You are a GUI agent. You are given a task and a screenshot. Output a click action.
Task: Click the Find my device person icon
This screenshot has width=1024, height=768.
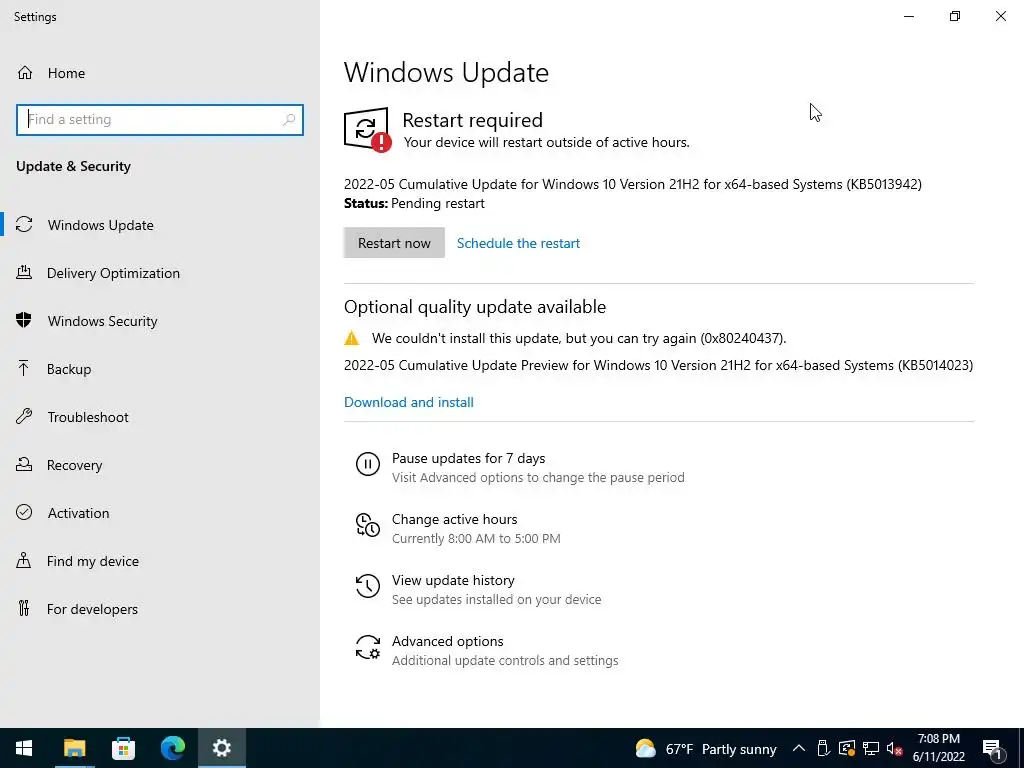click(24, 560)
